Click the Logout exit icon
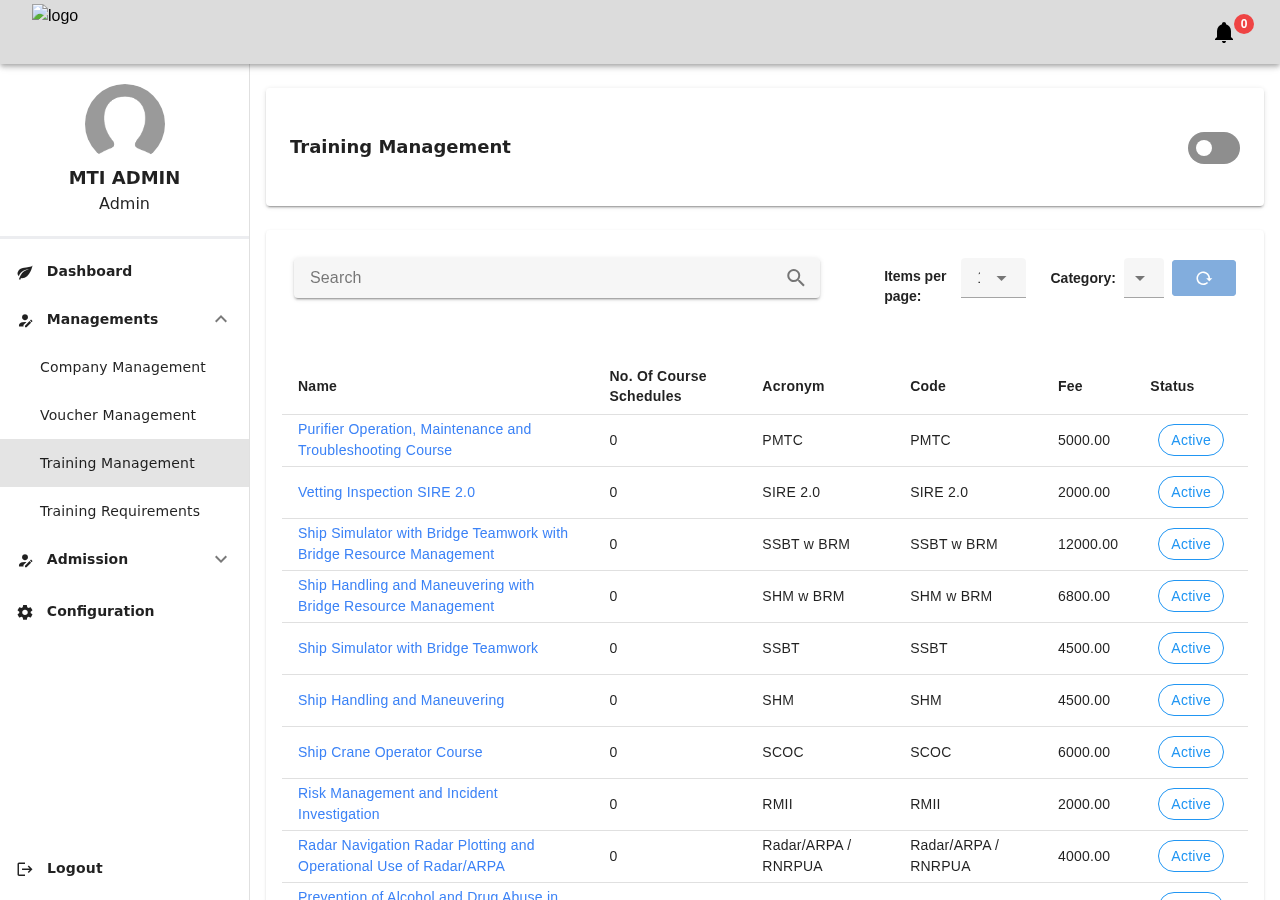Image resolution: width=1280 pixels, height=900 pixels. click(25, 869)
